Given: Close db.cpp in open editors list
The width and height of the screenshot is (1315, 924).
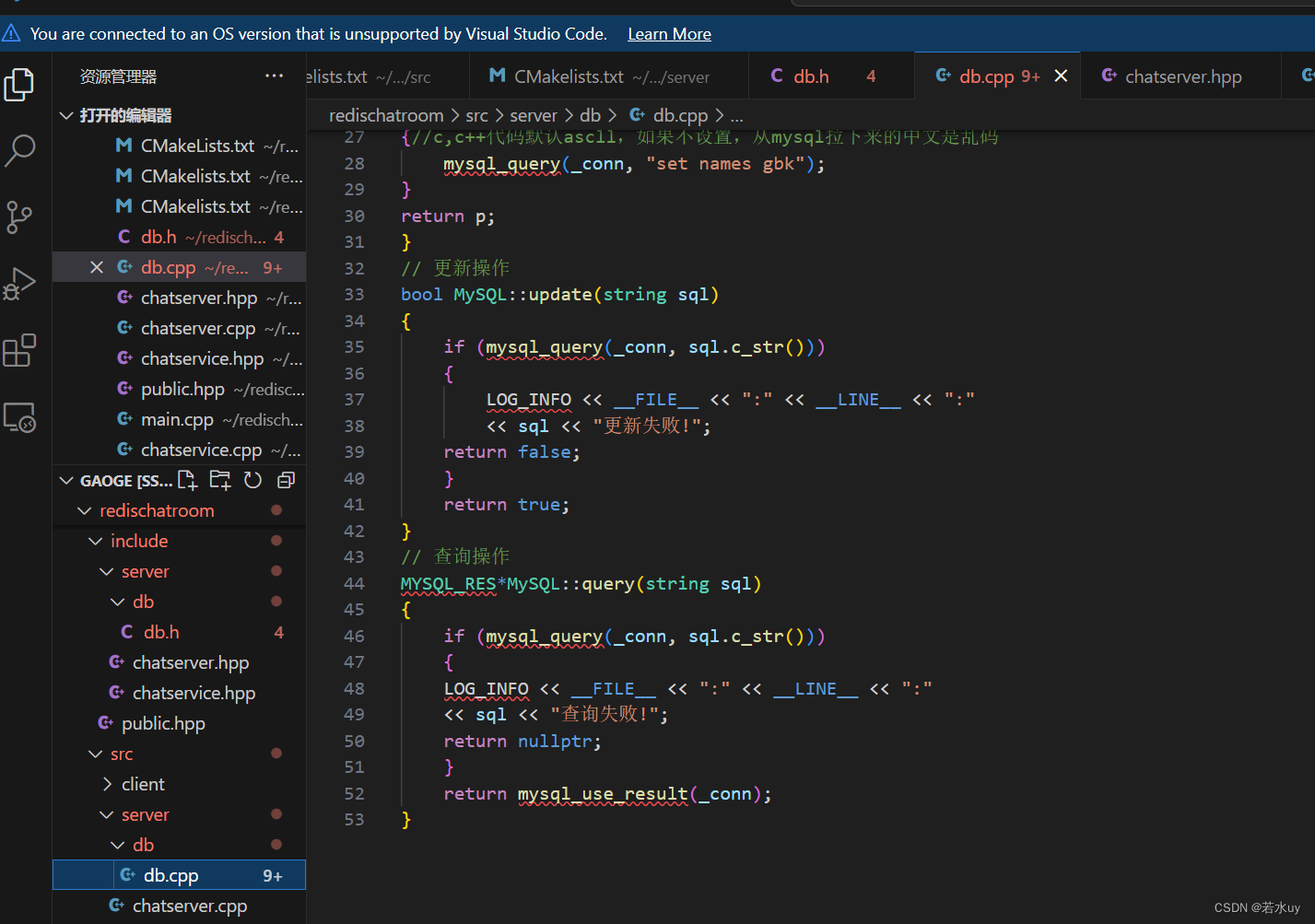Looking at the screenshot, I should tap(97, 267).
